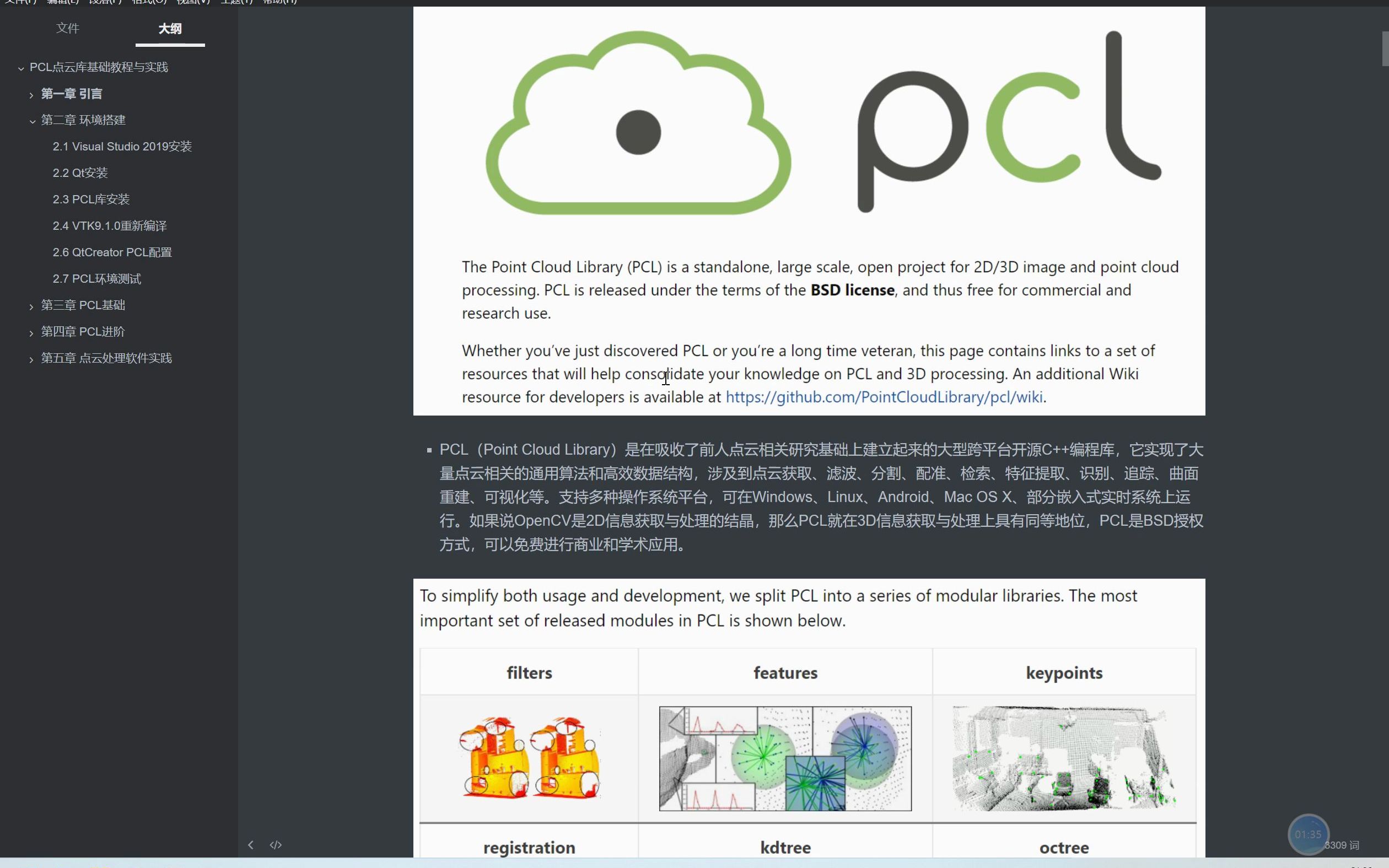Click 2.4 VTK9.1.0重新编译 outline entry
This screenshot has width=1389, height=868.
tap(110, 225)
